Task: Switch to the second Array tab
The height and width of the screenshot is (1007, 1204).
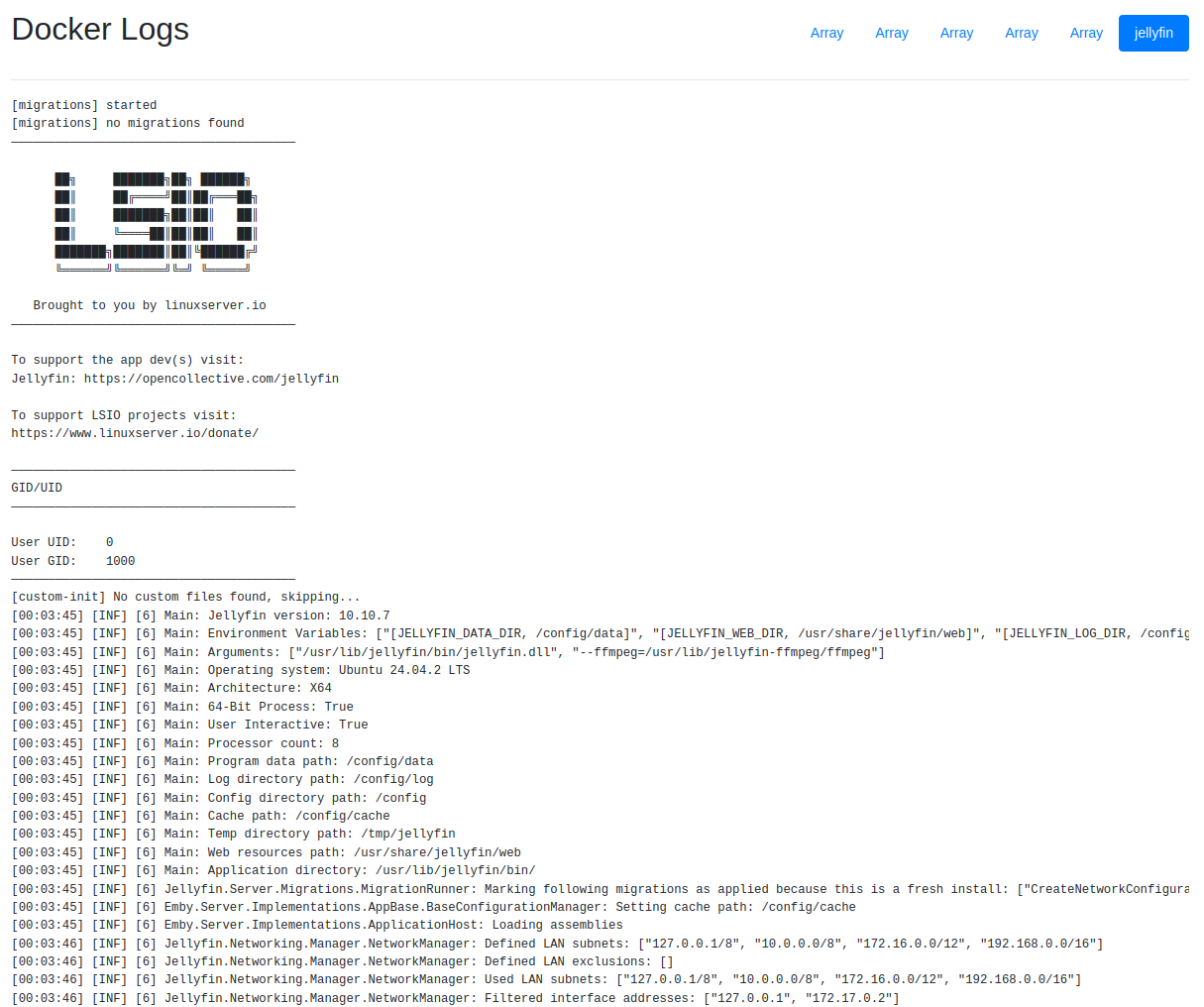Action: coord(891,33)
